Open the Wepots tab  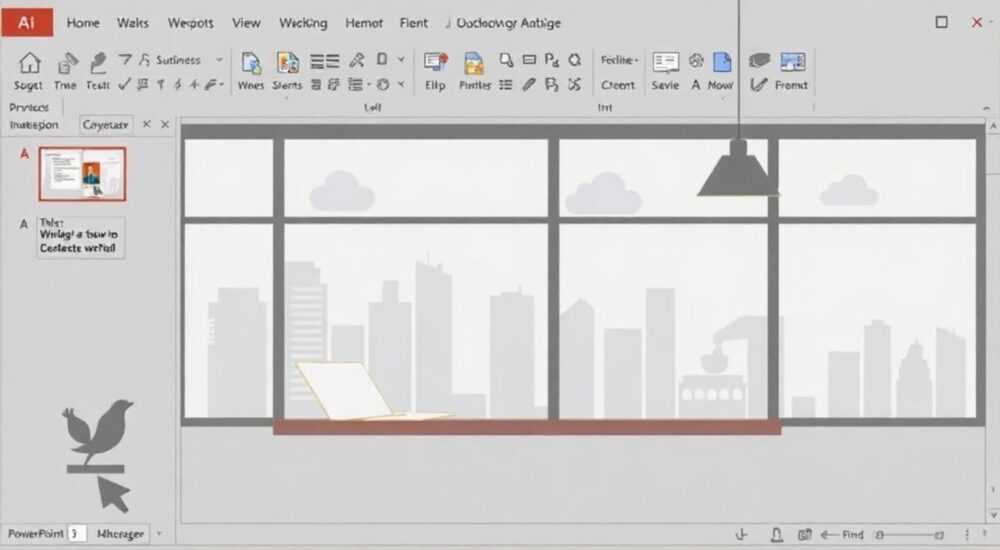[191, 23]
